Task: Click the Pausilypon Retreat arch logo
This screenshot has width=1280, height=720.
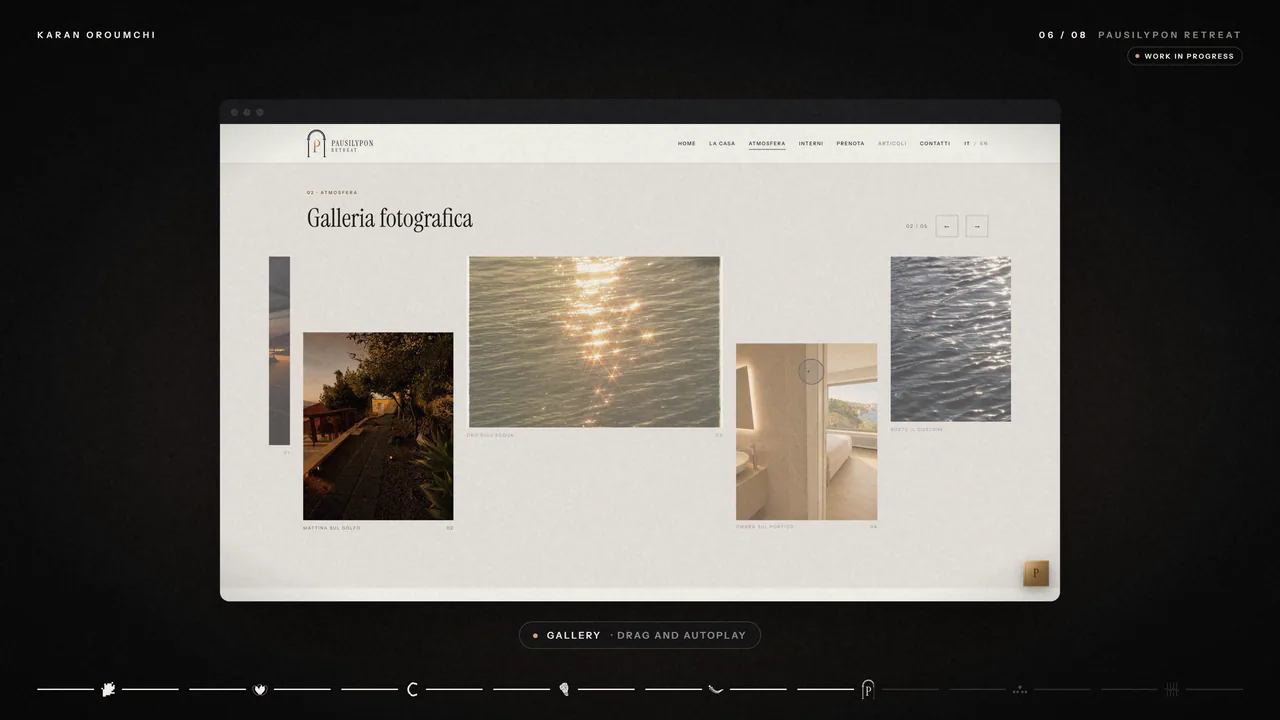Action: click(340, 144)
